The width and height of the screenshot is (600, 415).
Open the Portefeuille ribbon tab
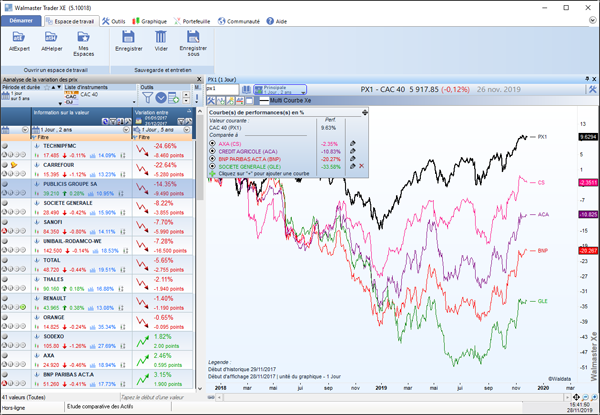pyautogui.click(x=192, y=21)
